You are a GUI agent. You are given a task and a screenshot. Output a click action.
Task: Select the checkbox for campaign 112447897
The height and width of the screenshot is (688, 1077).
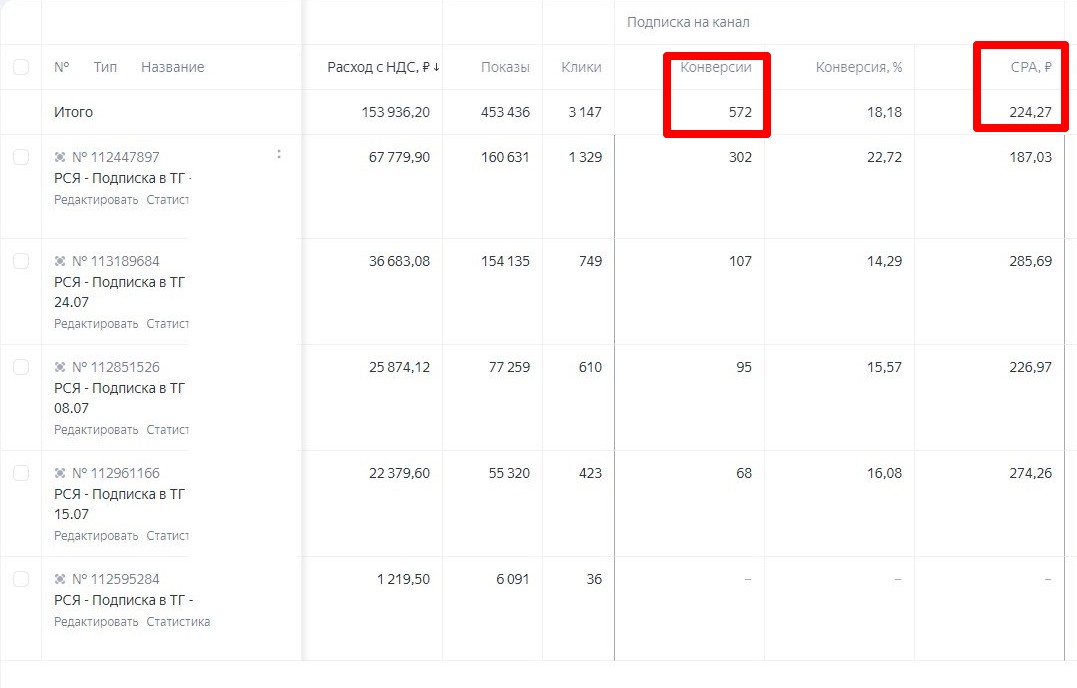point(21,157)
